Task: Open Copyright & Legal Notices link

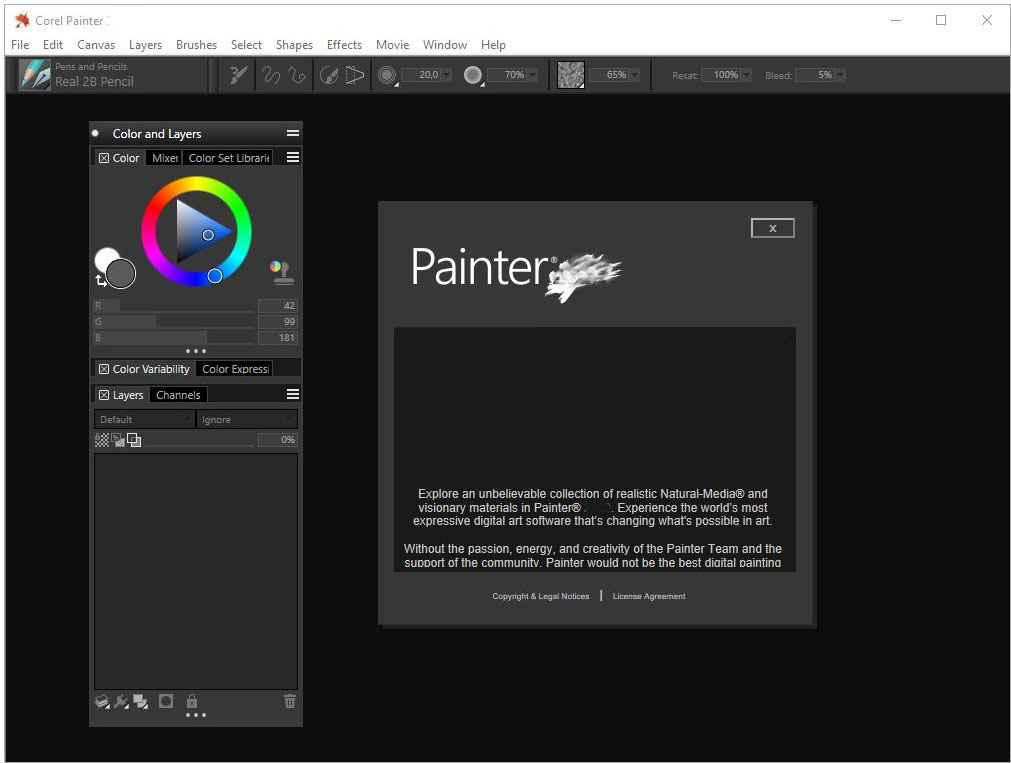Action: pyautogui.click(x=540, y=596)
